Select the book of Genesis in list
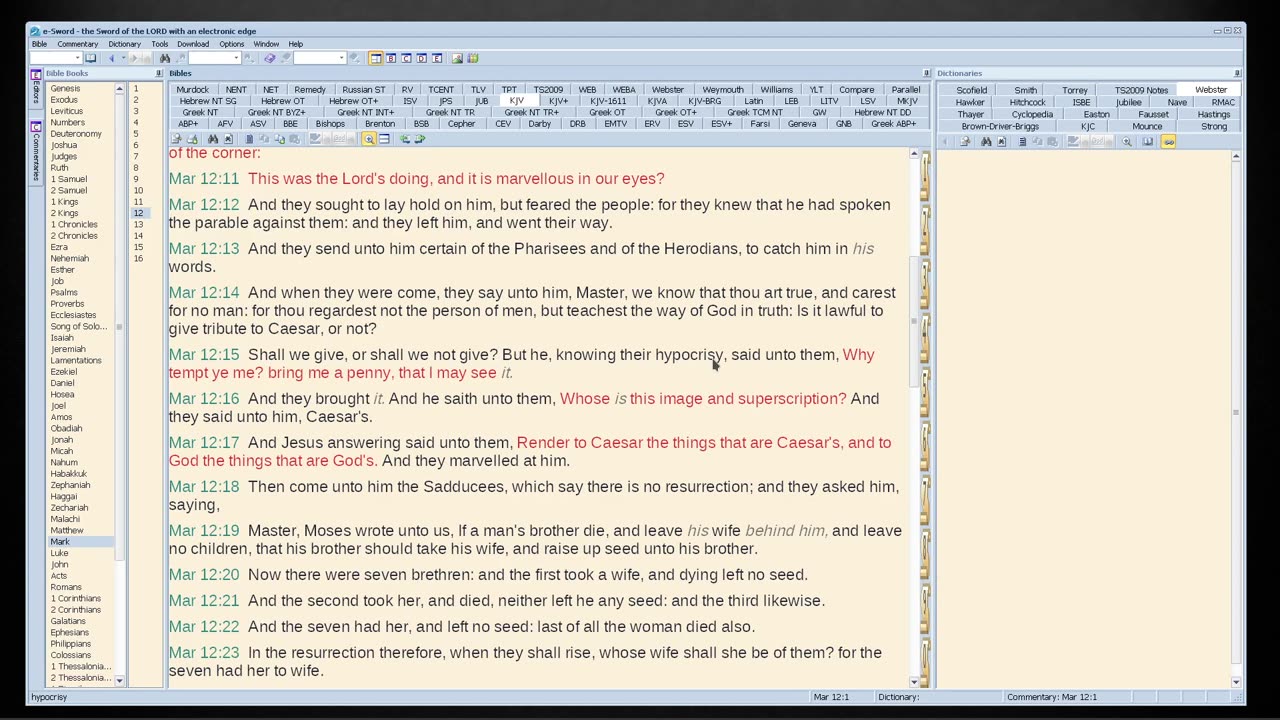The width and height of the screenshot is (1280, 720). pyautogui.click(x=65, y=89)
